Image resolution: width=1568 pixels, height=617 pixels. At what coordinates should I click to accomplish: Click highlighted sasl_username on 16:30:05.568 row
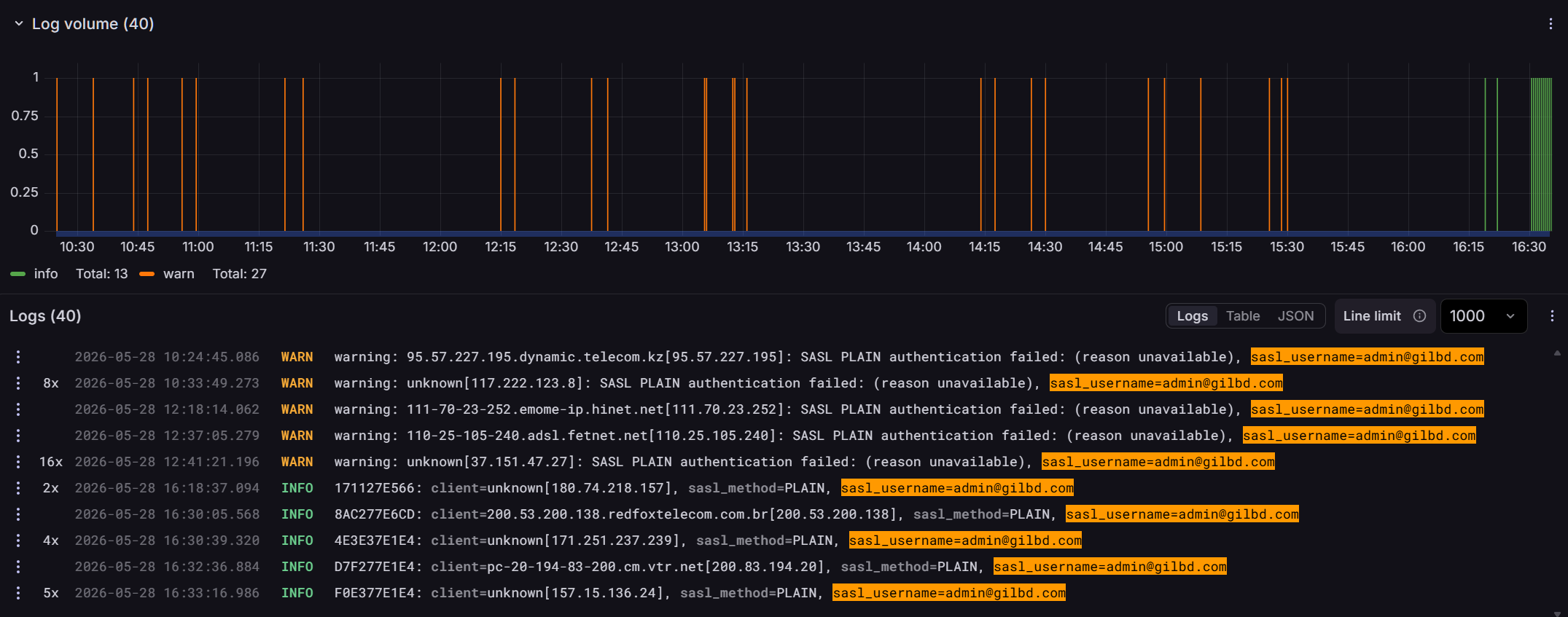(x=1182, y=514)
